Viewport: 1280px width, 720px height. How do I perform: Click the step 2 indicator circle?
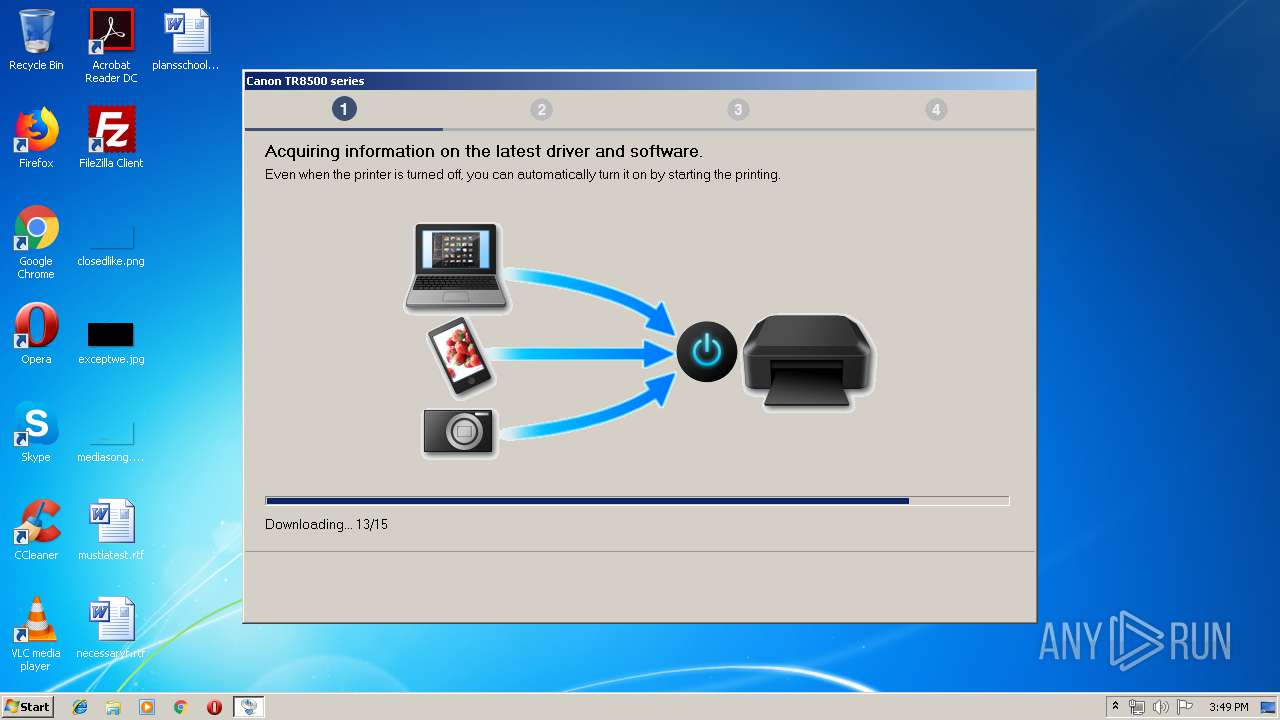(x=541, y=110)
